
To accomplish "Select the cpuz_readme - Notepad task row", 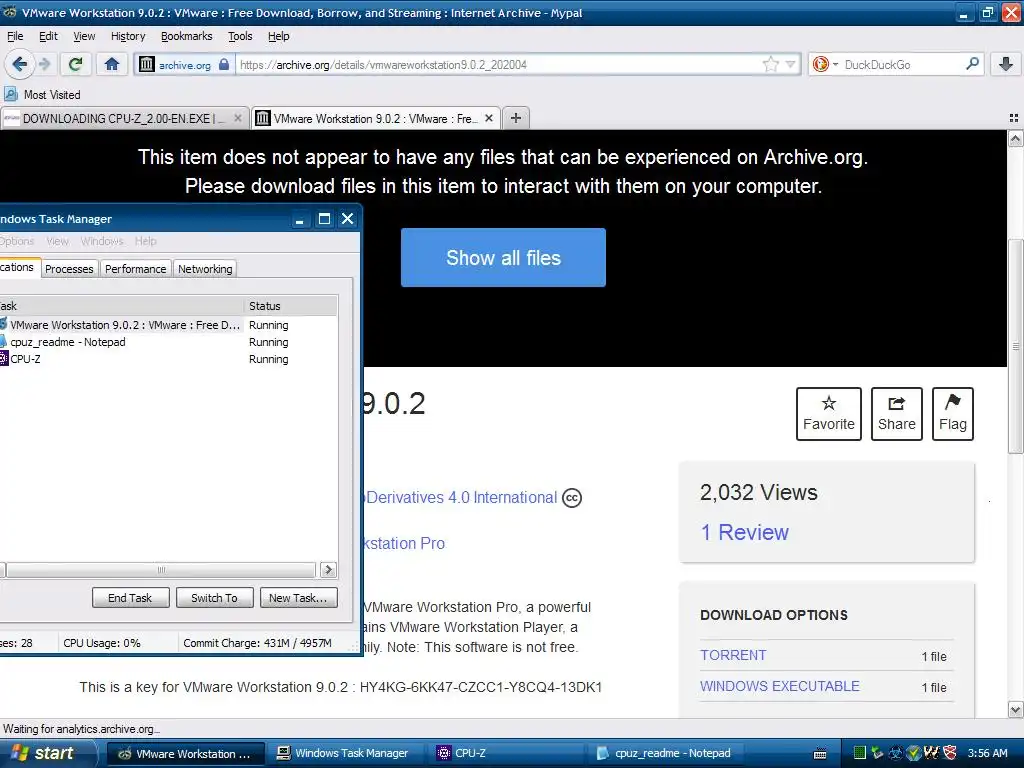I will click(x=168, y=342).
